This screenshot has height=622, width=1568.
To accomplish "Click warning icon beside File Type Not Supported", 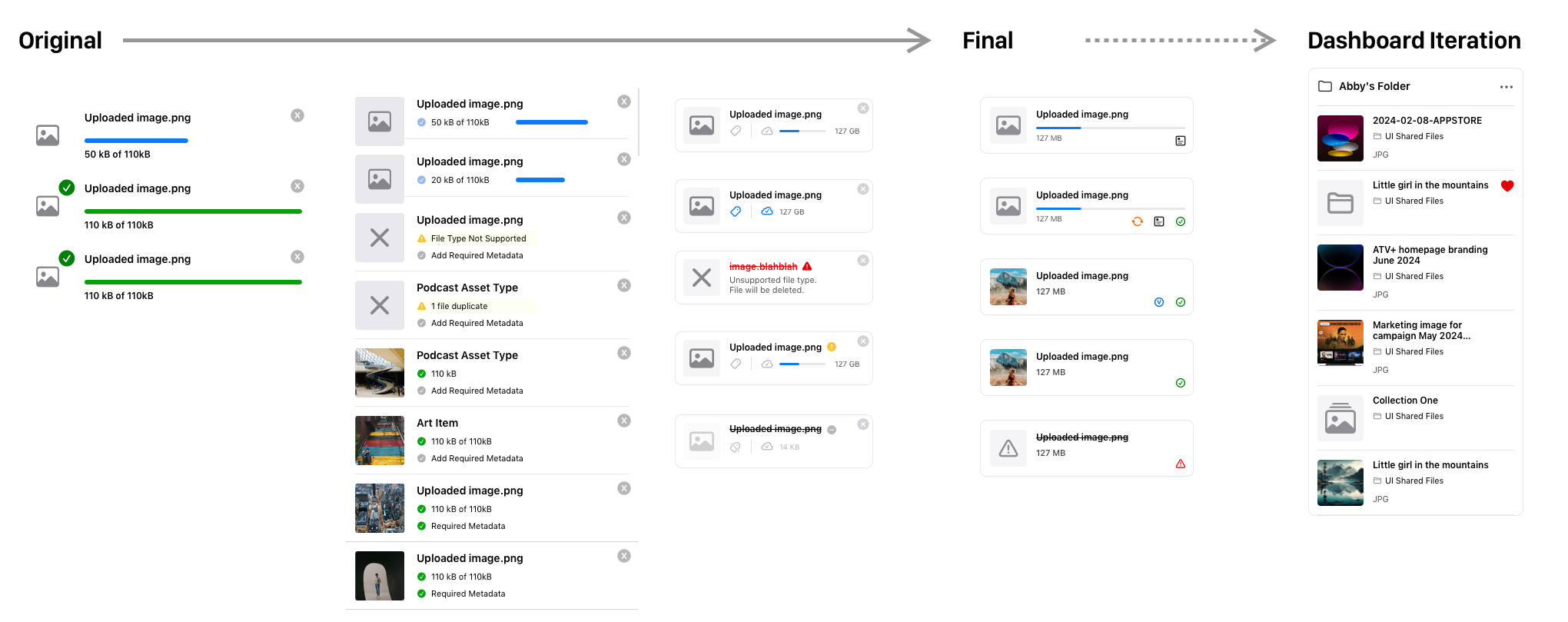I will point(421,238).
